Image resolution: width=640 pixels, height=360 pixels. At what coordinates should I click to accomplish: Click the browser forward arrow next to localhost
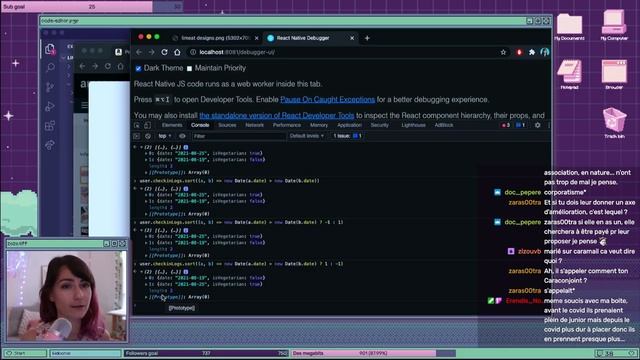coord(151,52)
